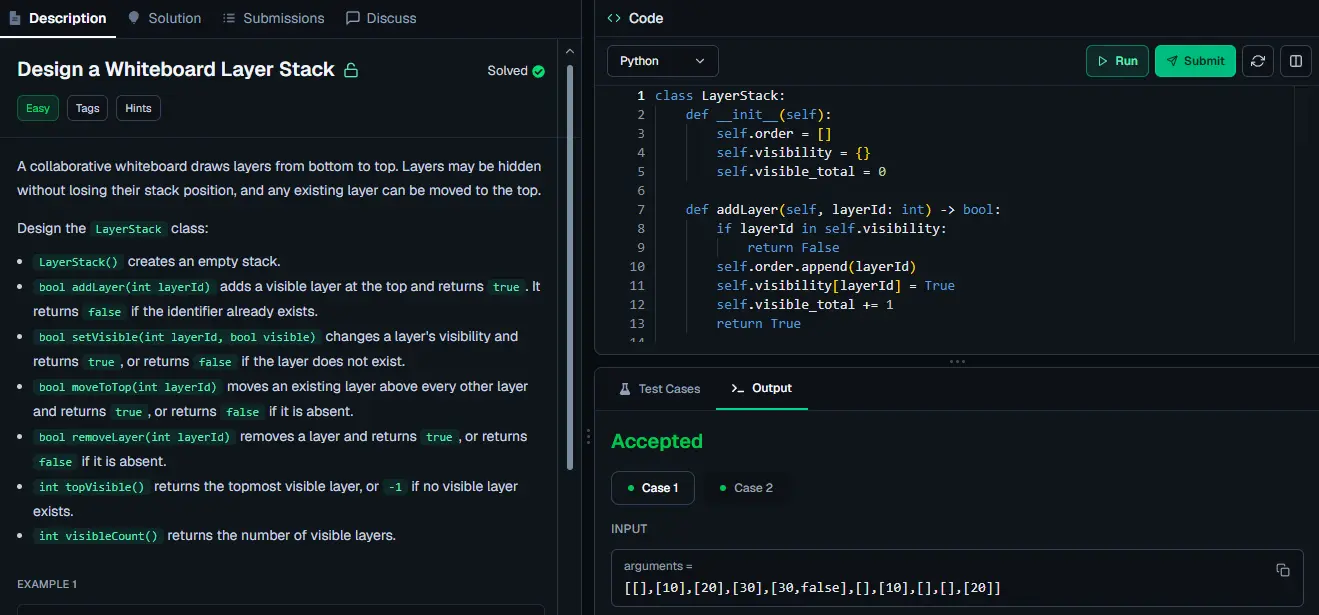This screenshot has width=1319, height=615.
Task: Click the Discuss tab chat icon
Action: pos(352,18)
